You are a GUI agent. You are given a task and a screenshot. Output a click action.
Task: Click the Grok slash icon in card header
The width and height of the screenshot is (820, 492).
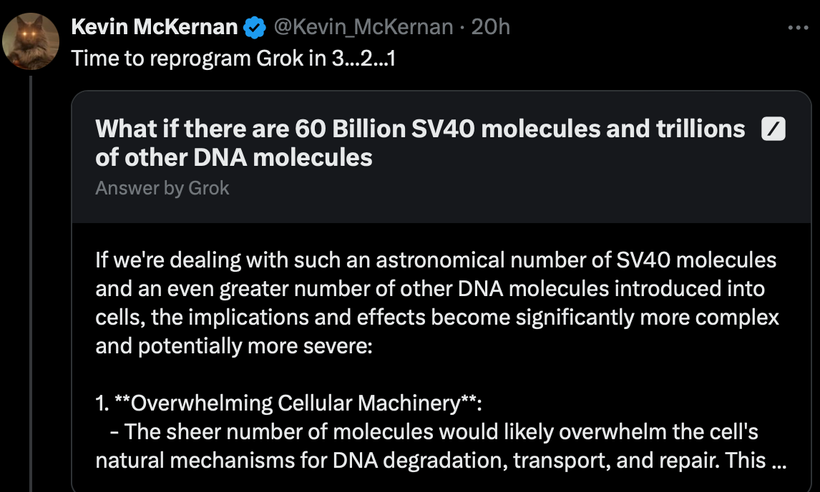pyautogui.click(x=773, y=129)
